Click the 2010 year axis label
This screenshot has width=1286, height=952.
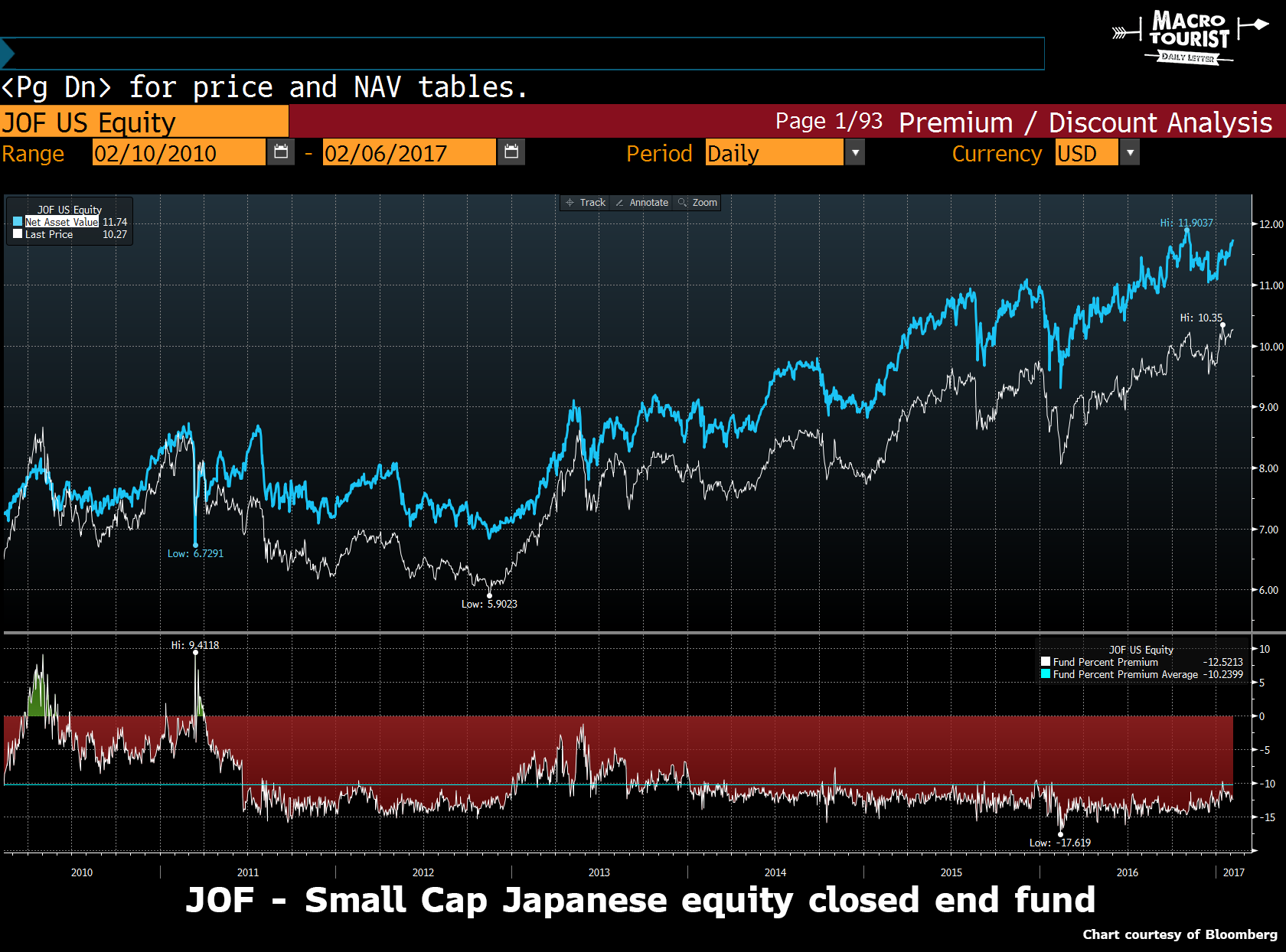82,872
